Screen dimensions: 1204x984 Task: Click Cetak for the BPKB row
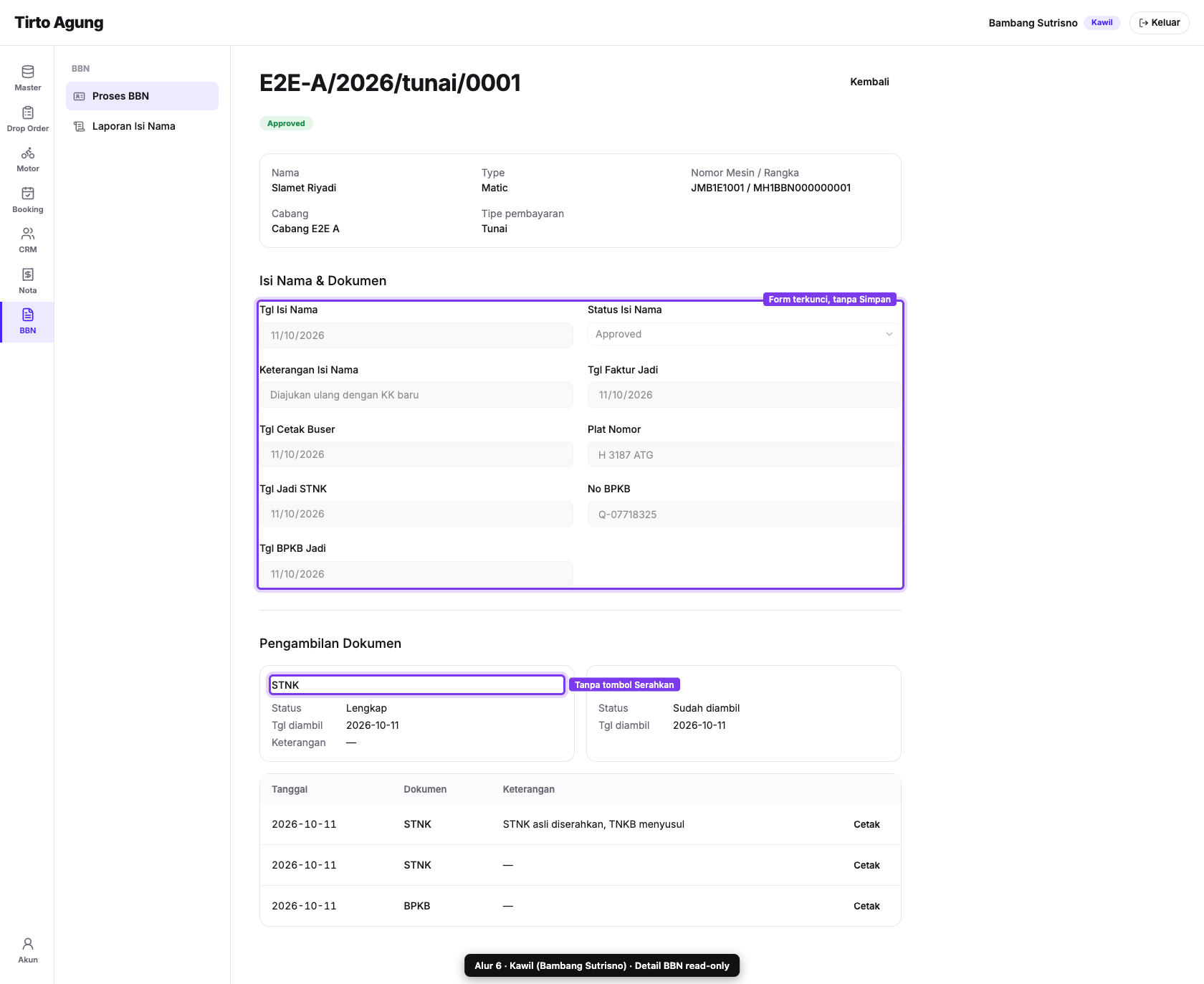point(866,906)
